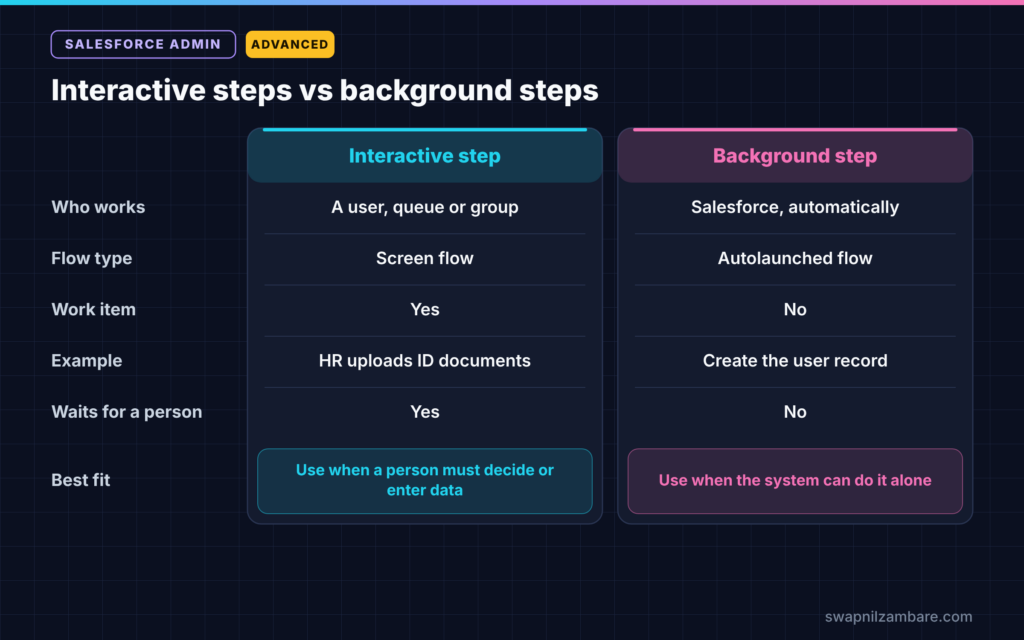Click 'Yes' in the Work item row

(x=424, y=310)
